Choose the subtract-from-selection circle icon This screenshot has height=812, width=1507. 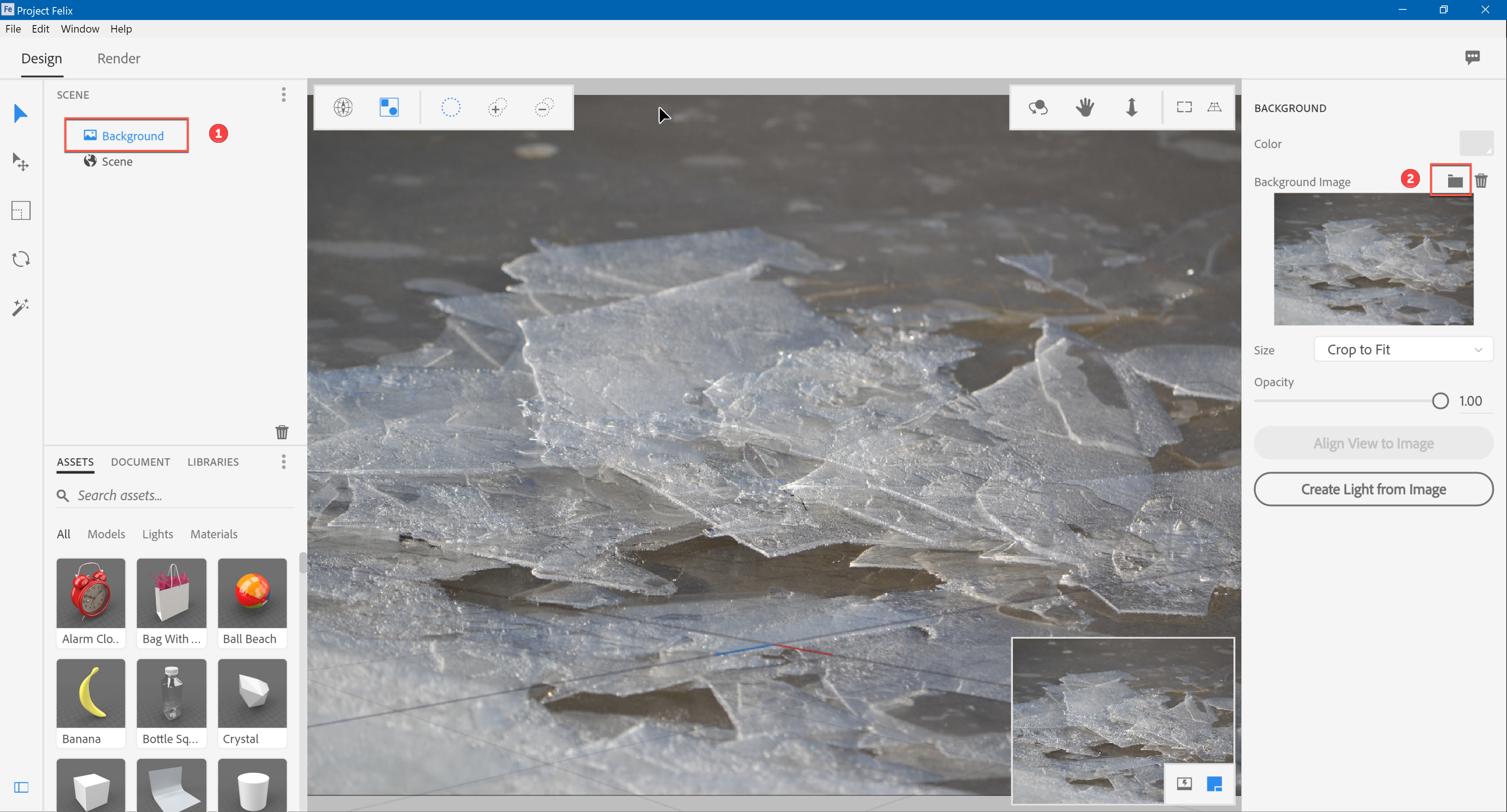point(544,107)
